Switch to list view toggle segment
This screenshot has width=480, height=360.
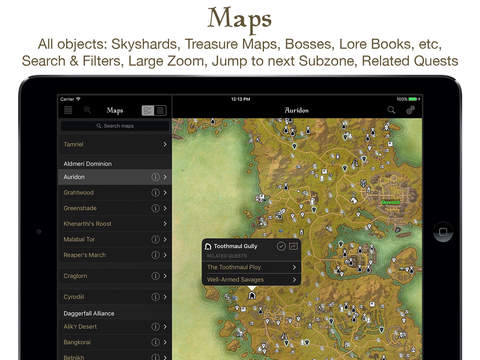tap(160, 110)
